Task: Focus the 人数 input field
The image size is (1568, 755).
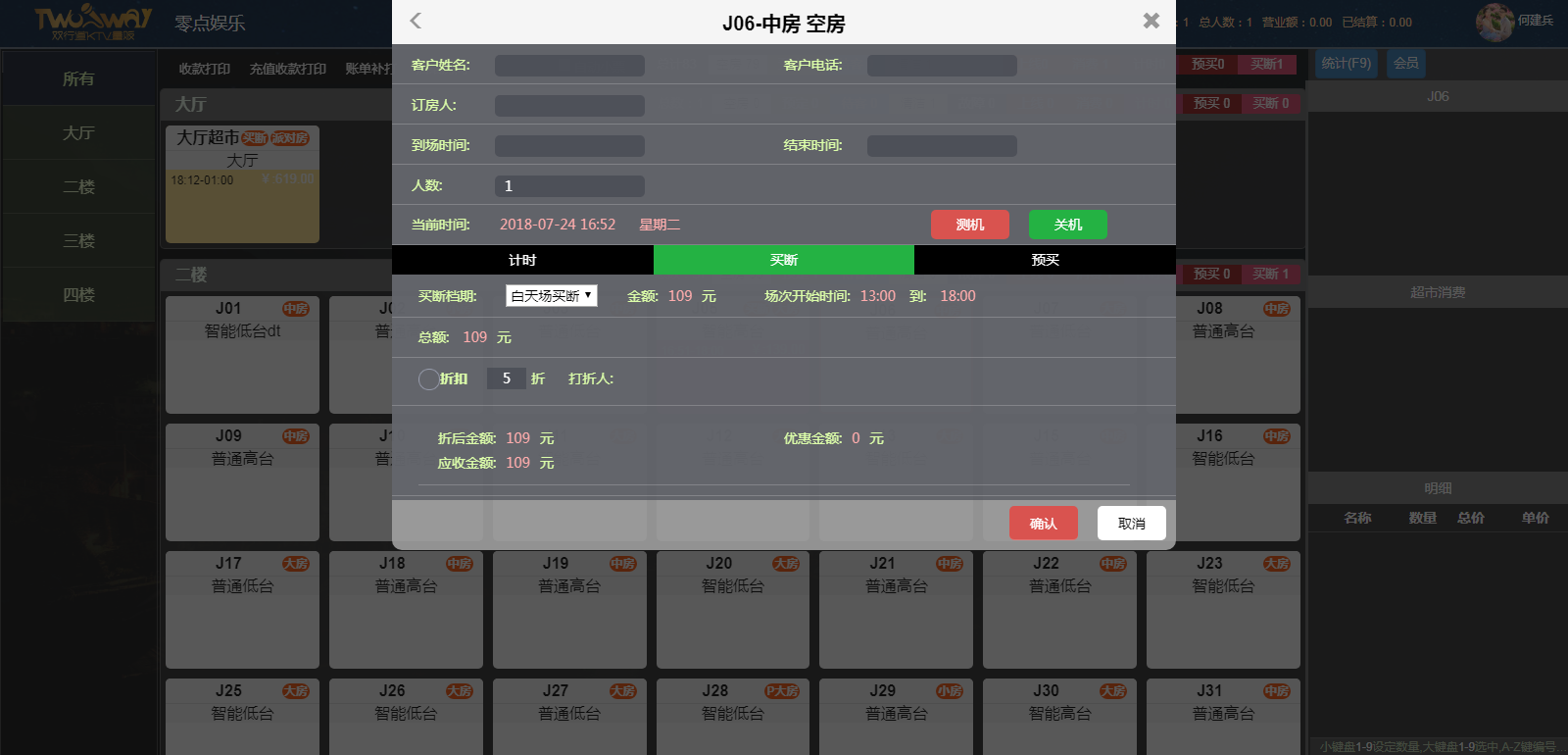Action: click(x=569, y=186)
